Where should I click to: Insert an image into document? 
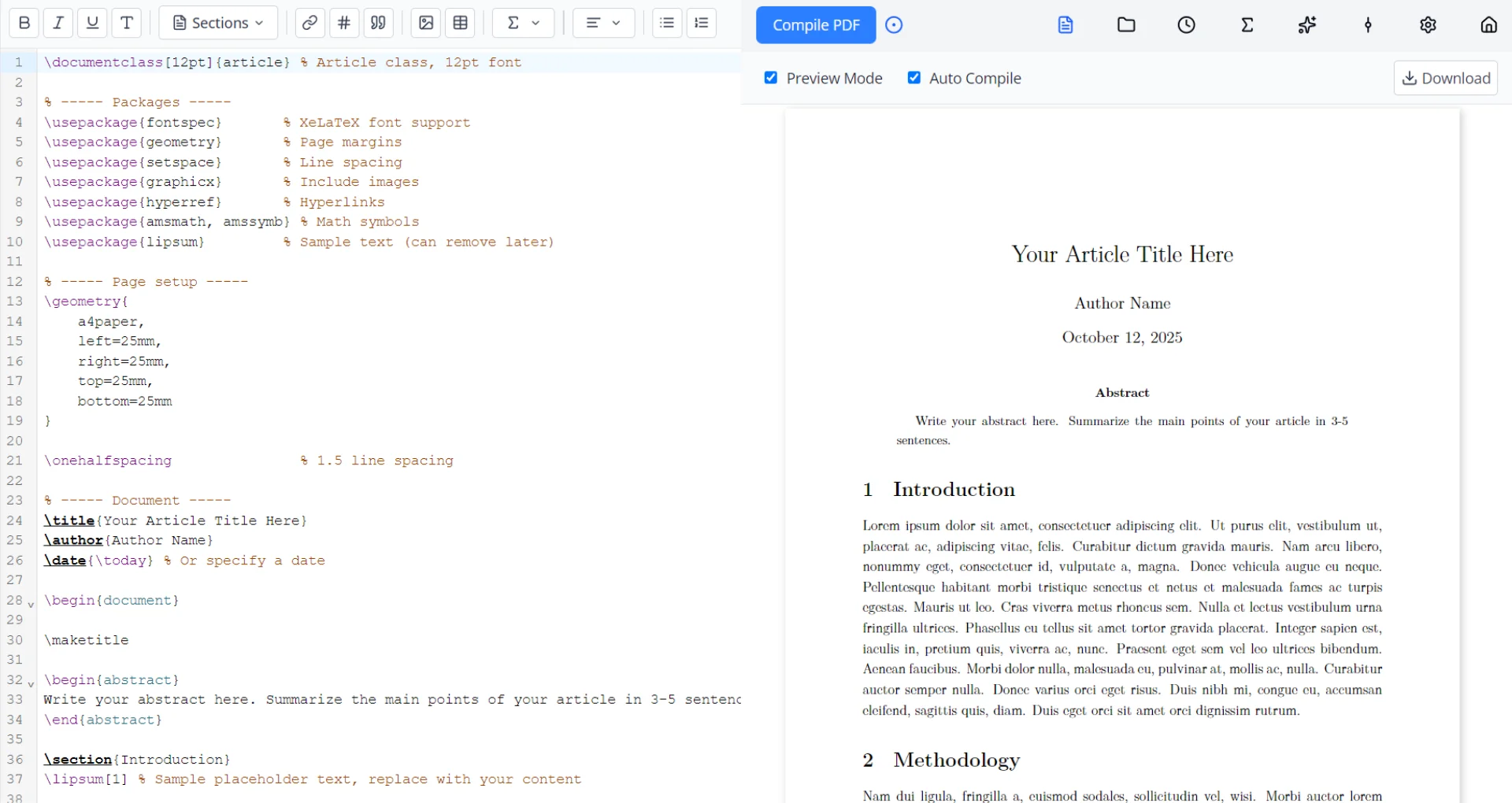click(x=426, y=23)
